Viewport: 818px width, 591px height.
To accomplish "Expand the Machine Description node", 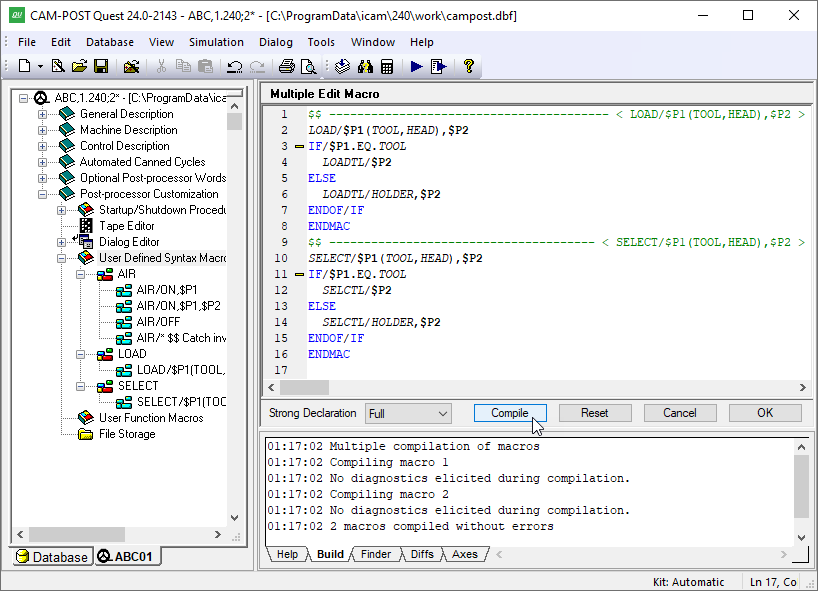I will click(x=42, y=130).
